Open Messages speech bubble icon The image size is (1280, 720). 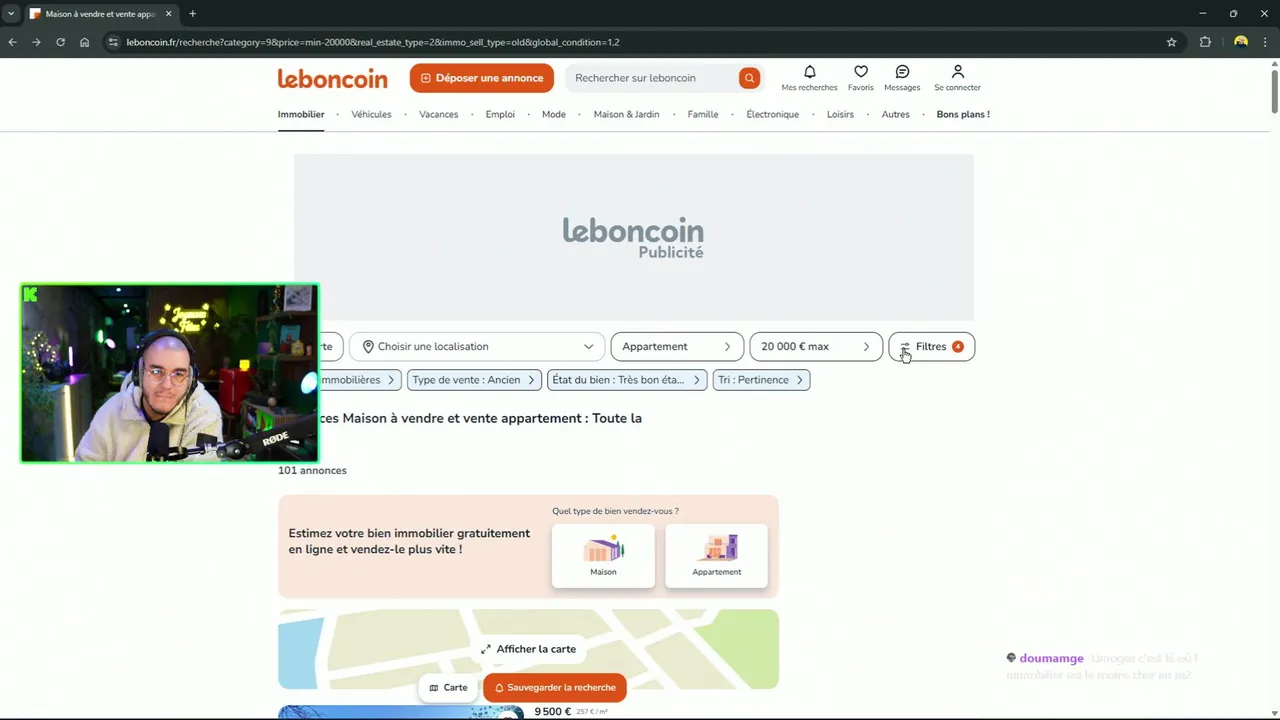902,72
